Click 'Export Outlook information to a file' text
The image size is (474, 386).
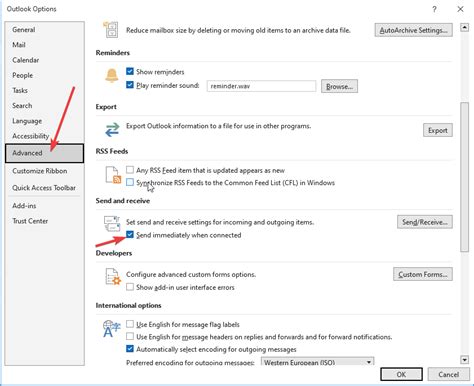click(218, 126)
